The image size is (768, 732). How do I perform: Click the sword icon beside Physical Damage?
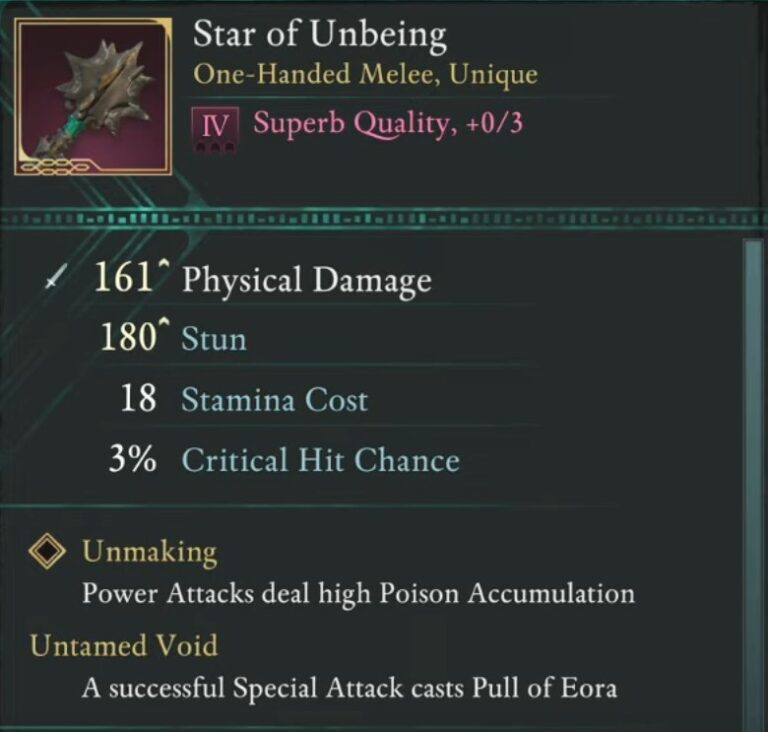[x=54, y=282]
